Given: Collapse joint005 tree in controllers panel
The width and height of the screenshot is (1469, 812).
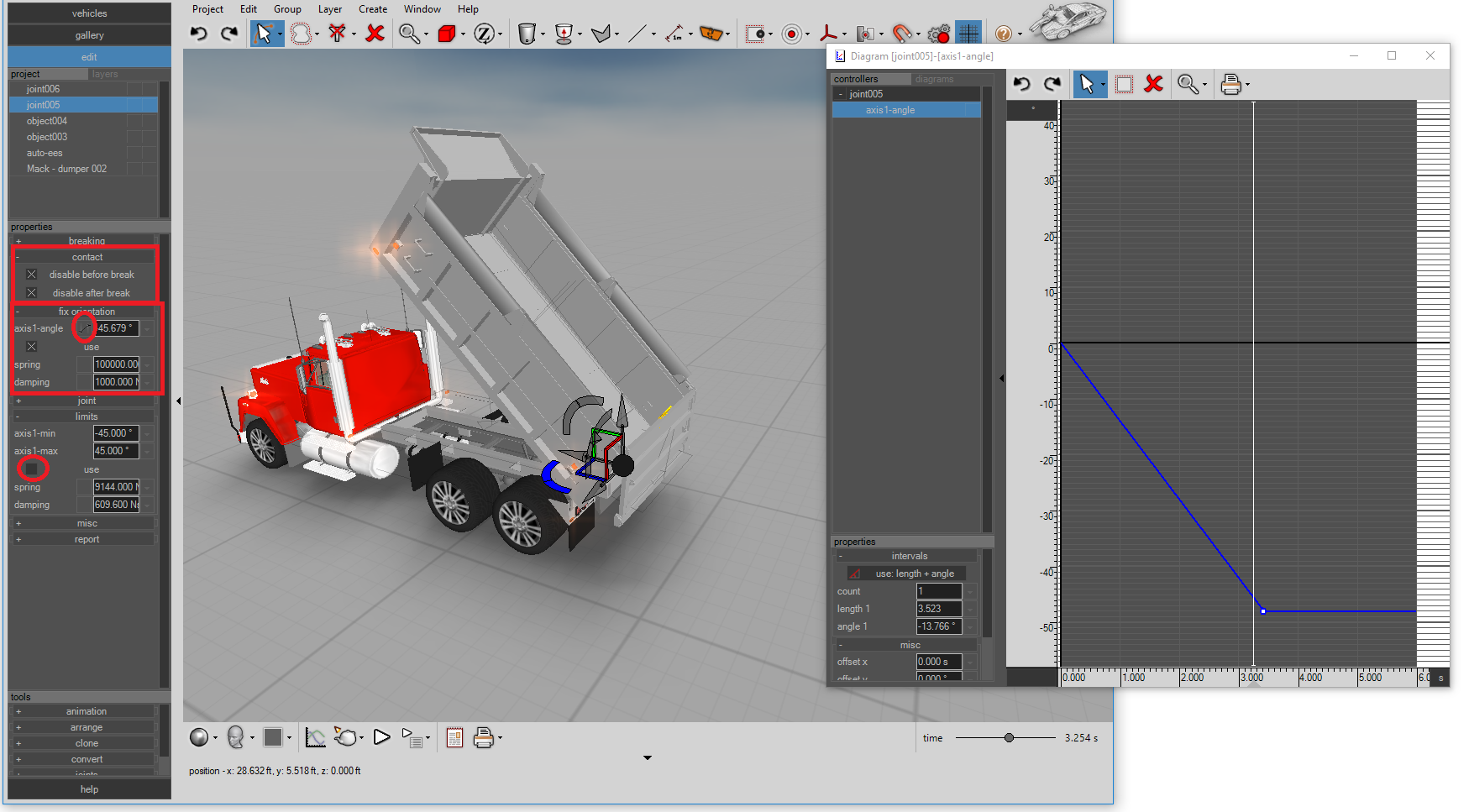Looking at the screenshot, I should 840,94.
